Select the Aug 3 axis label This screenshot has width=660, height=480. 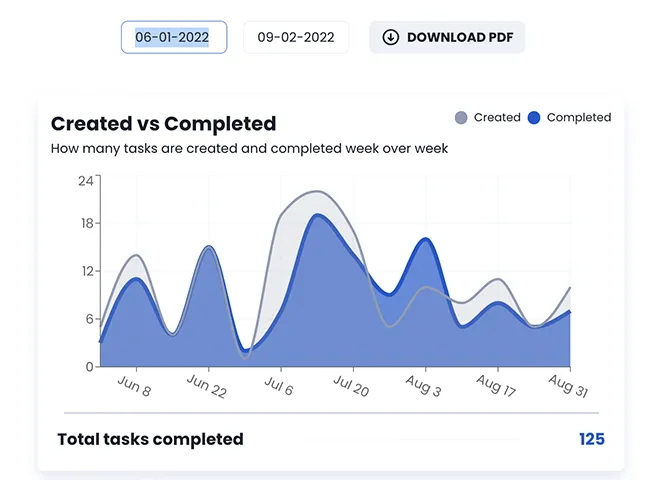click(x=424, y=386)
